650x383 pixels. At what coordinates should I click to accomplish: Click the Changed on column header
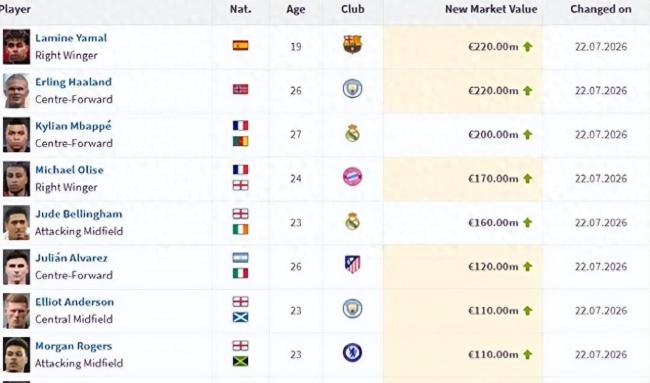point(601,9)
